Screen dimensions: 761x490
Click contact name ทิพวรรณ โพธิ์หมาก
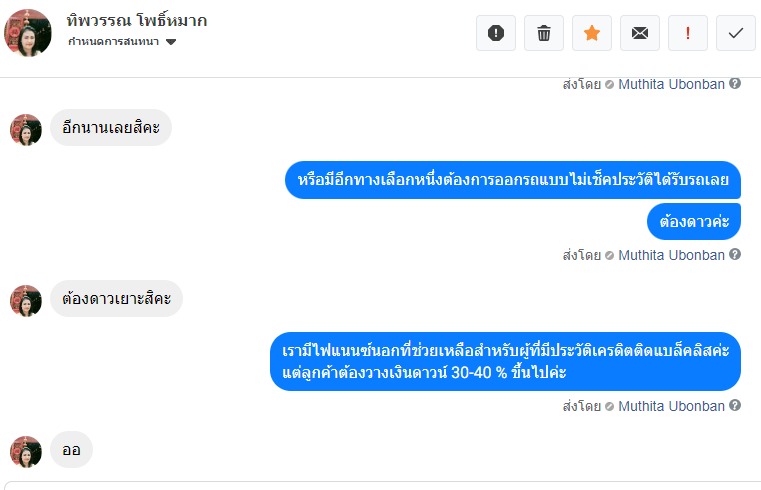(x=137, y=20)
